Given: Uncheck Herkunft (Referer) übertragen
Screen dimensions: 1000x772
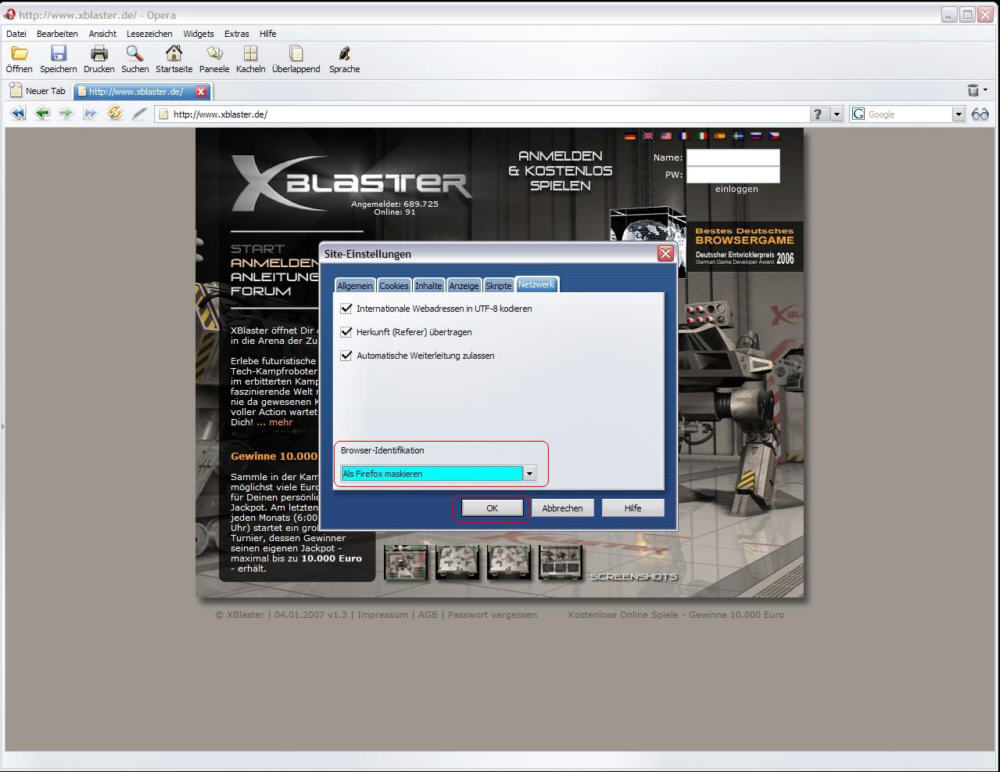Looking at the screenshot, I should pos(346,332).
